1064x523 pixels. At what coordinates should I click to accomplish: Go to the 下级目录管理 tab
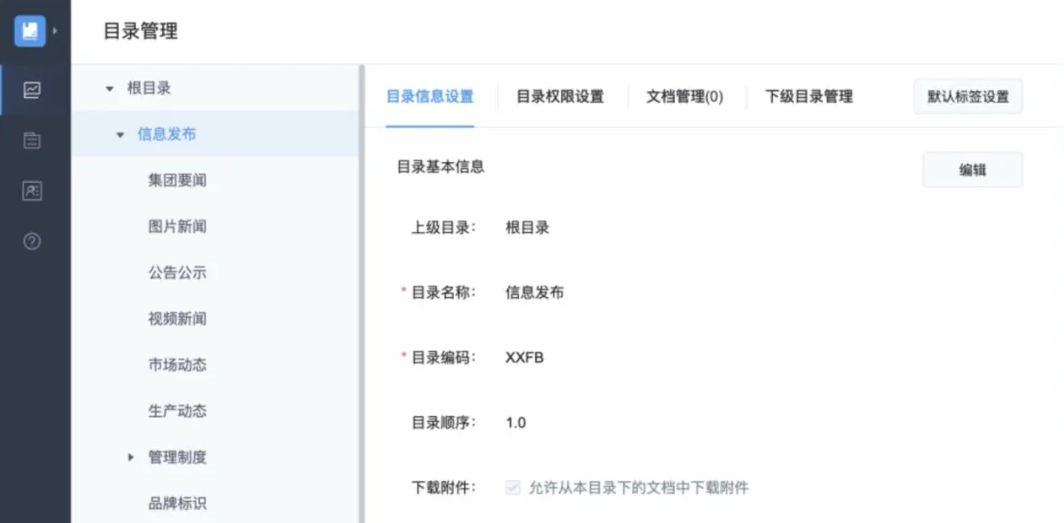(x=808, y=97)
